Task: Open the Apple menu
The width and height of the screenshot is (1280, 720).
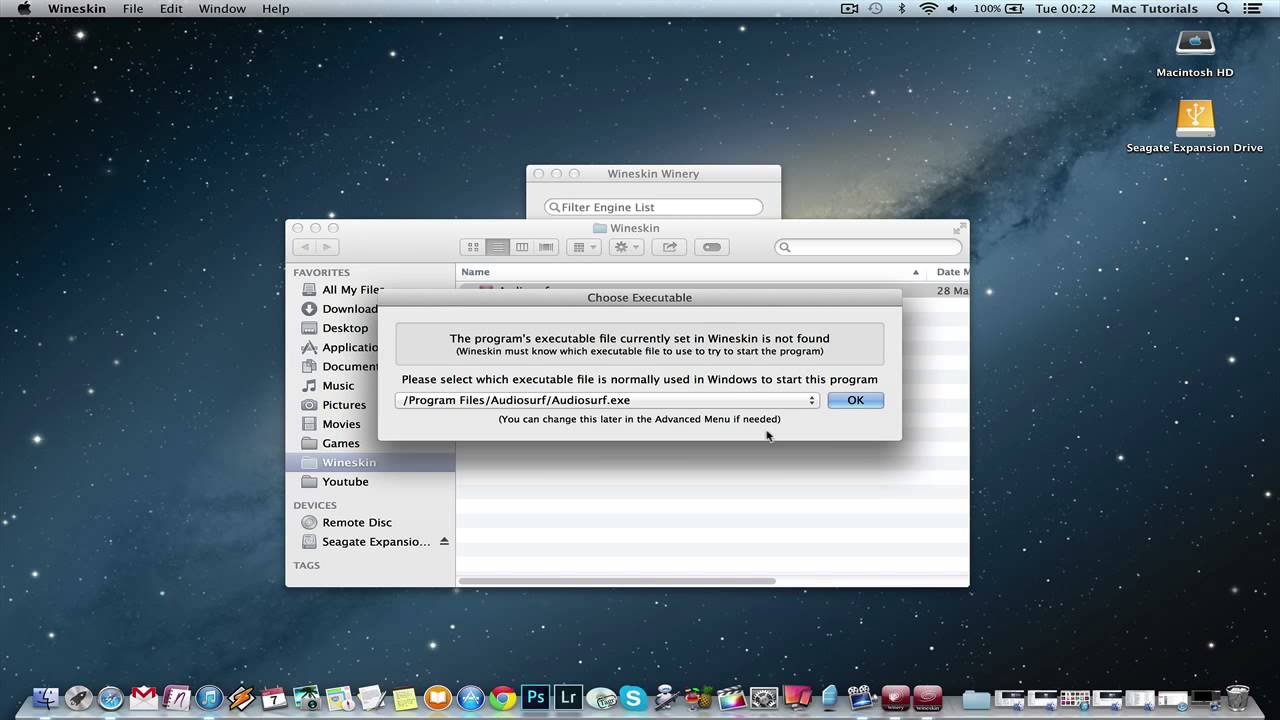Action: point(24,9)
